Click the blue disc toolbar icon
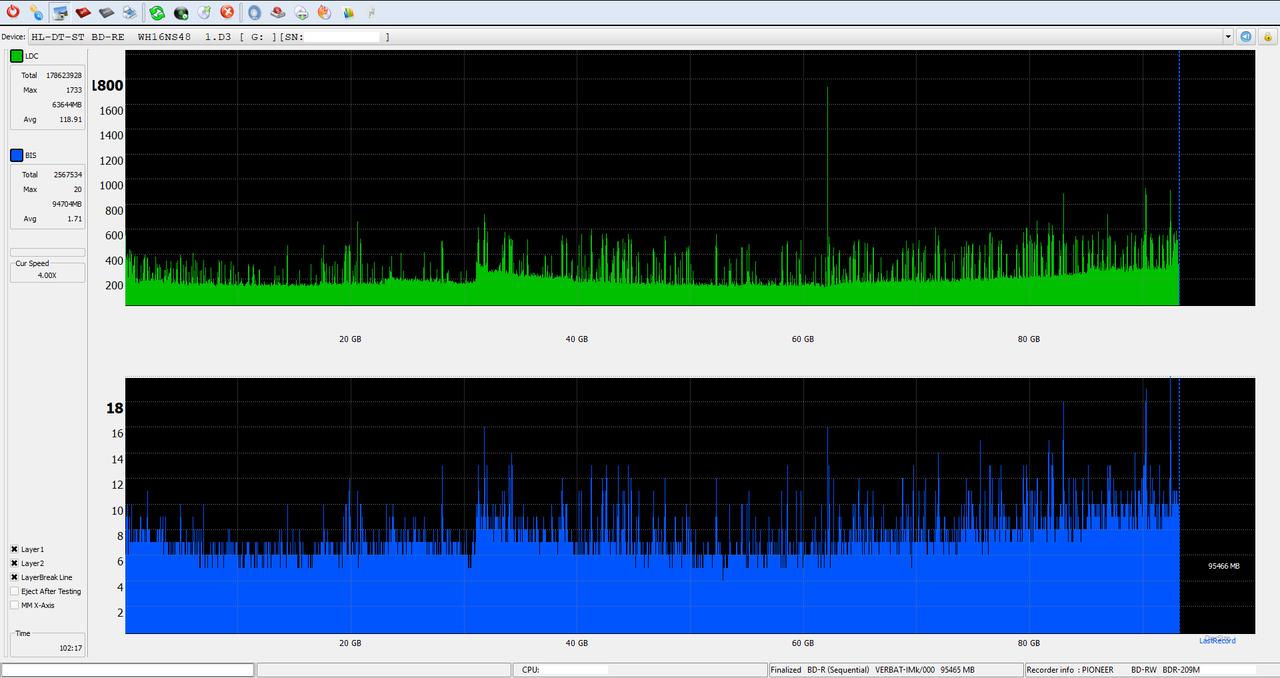 [255, 12]
